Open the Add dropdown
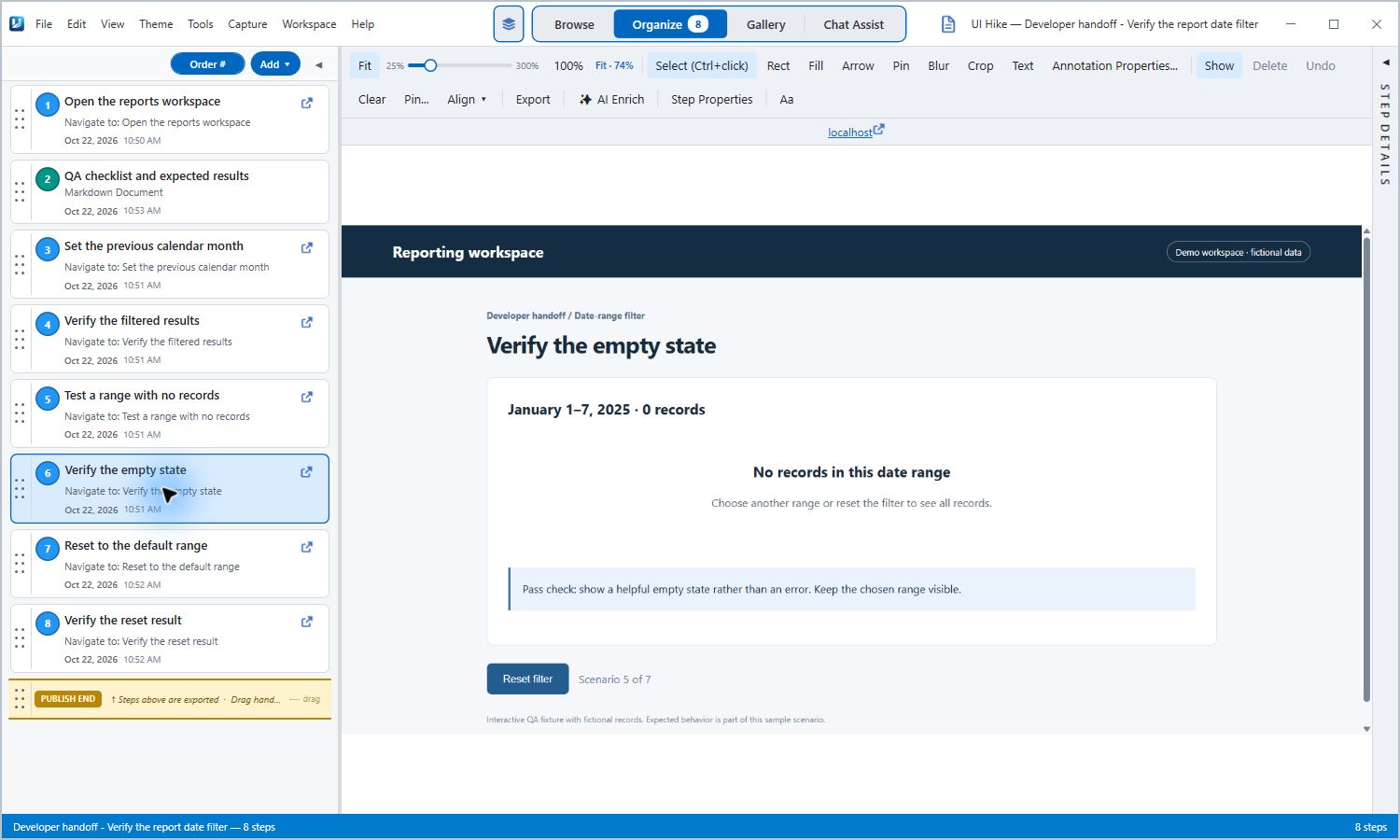 click(x=275, y=64)
